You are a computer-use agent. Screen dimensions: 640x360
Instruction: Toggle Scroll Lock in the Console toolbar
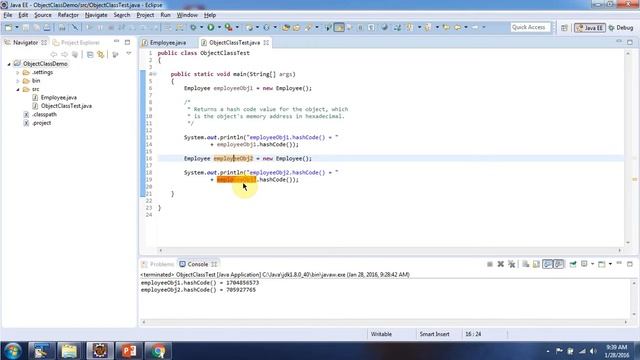click(536, 264)
